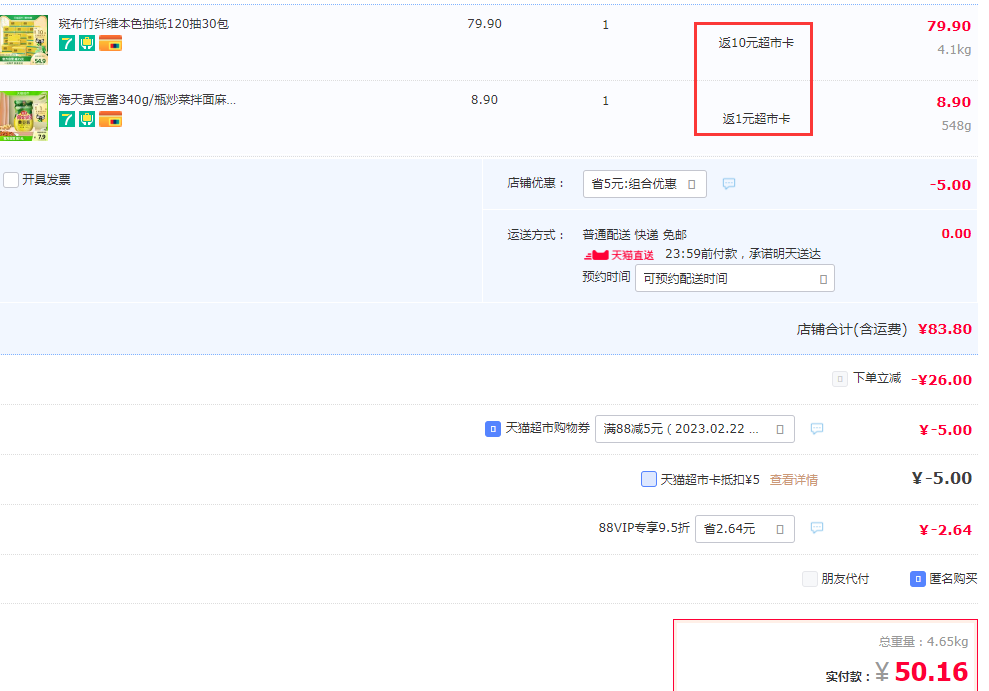Click the 4.1kg weight of tissue paper
Viewport: 989px width, 691px height.
tap(954, 50)
